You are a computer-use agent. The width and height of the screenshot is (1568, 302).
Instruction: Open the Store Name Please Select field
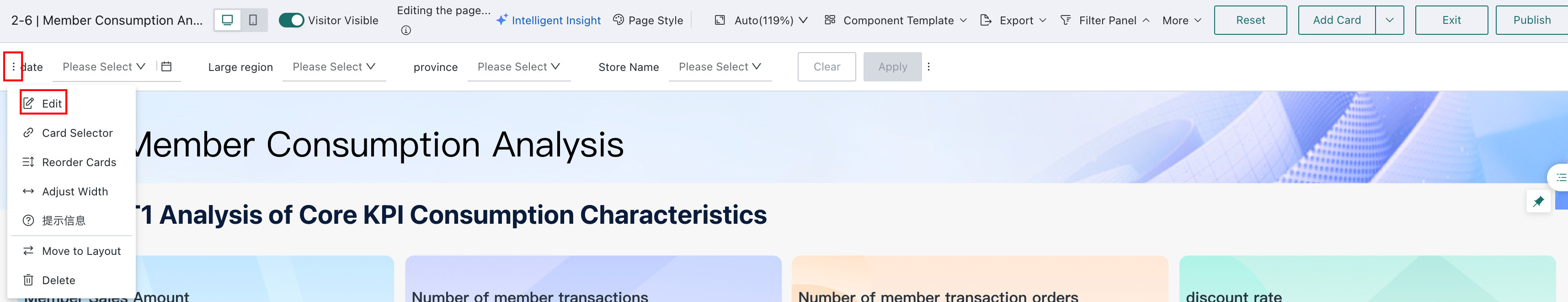720,67
